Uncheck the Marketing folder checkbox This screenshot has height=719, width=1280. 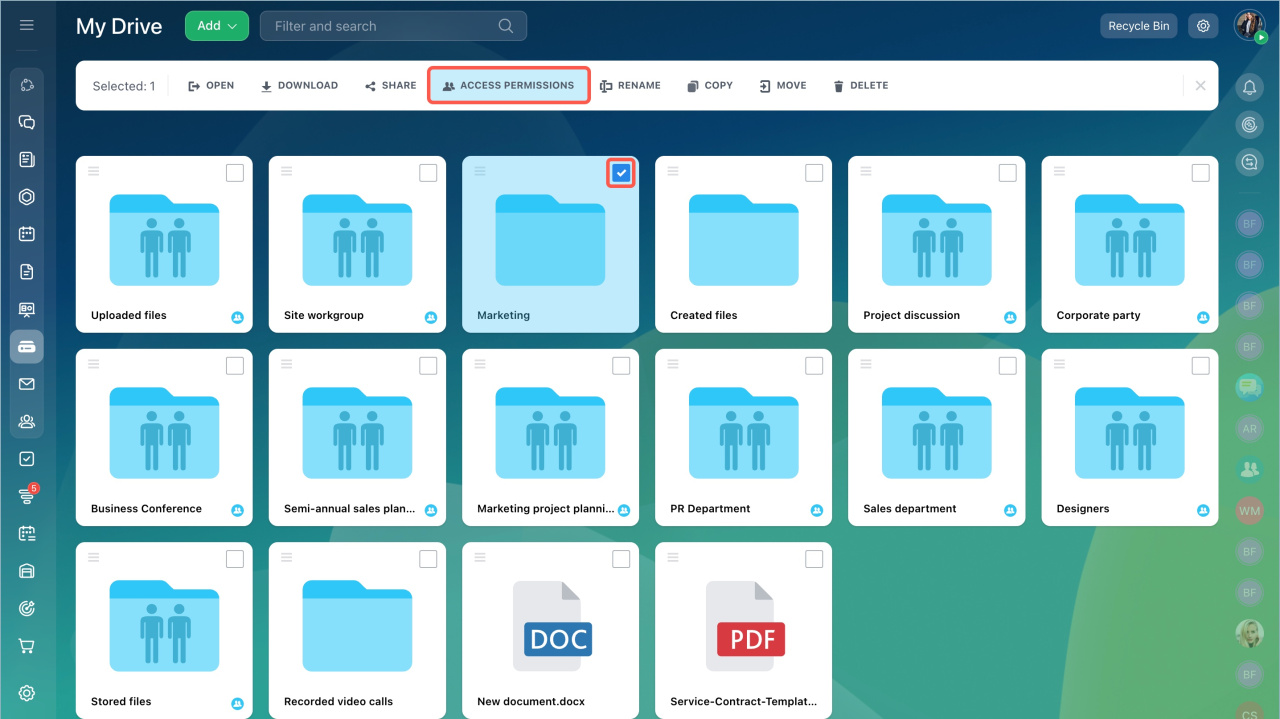[621, 173]
